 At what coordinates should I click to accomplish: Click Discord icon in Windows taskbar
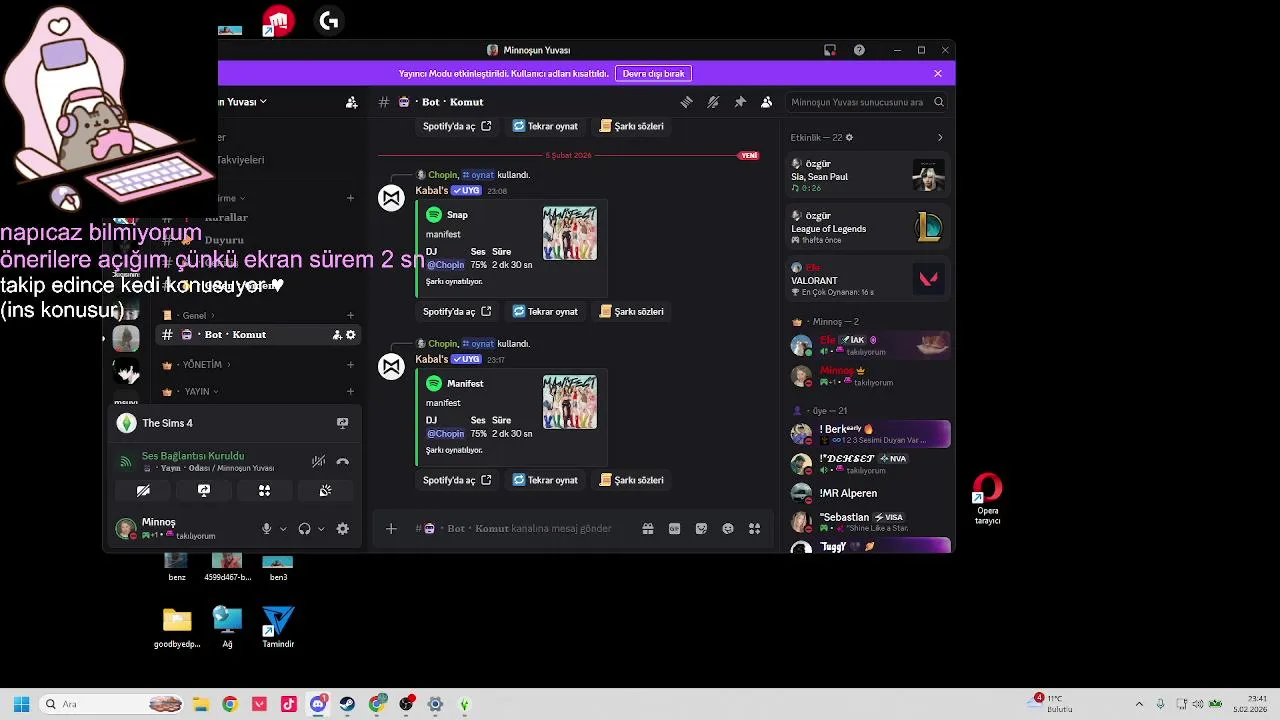tap(318, 704)
